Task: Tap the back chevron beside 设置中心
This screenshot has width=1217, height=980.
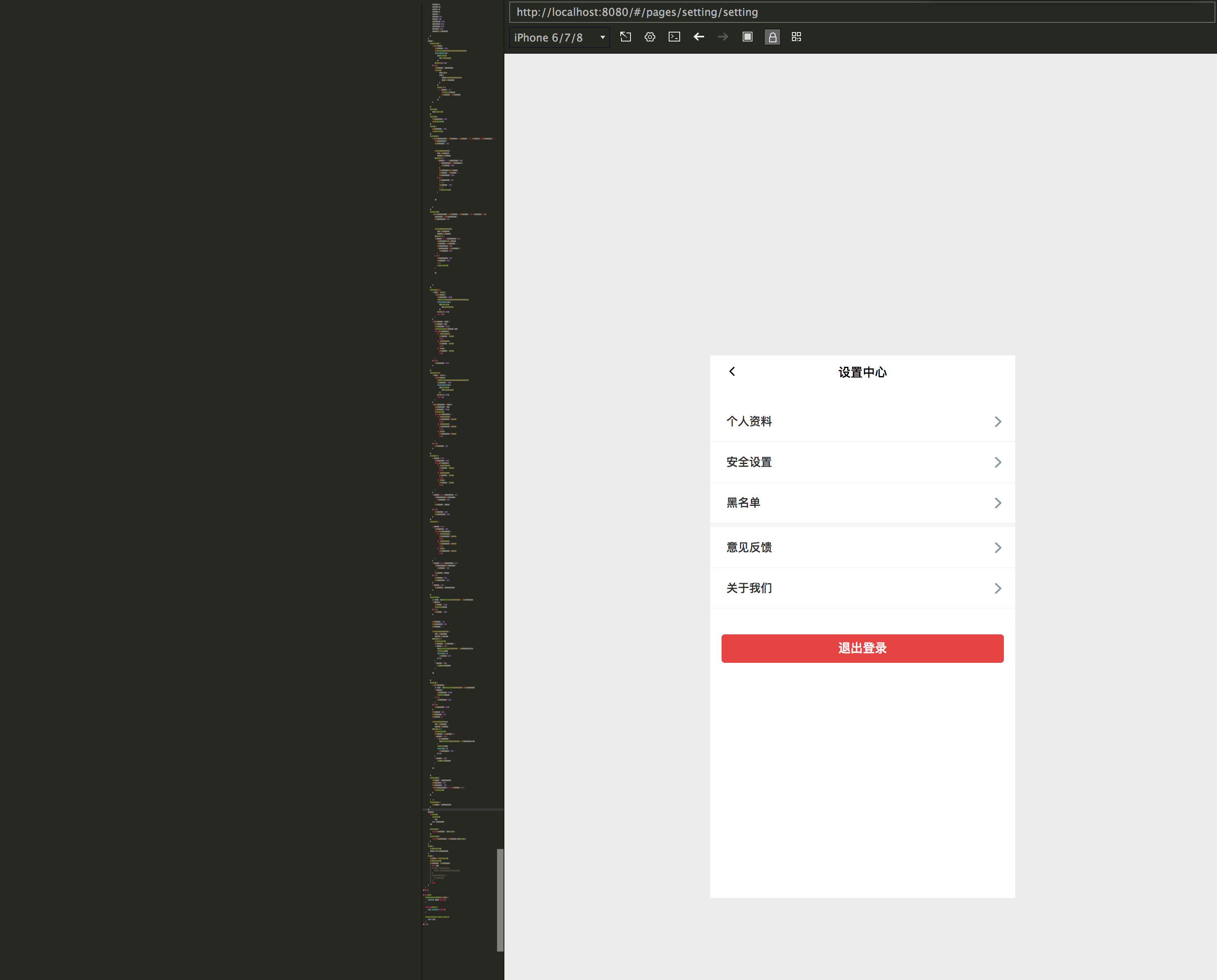Action: (732, 371)
